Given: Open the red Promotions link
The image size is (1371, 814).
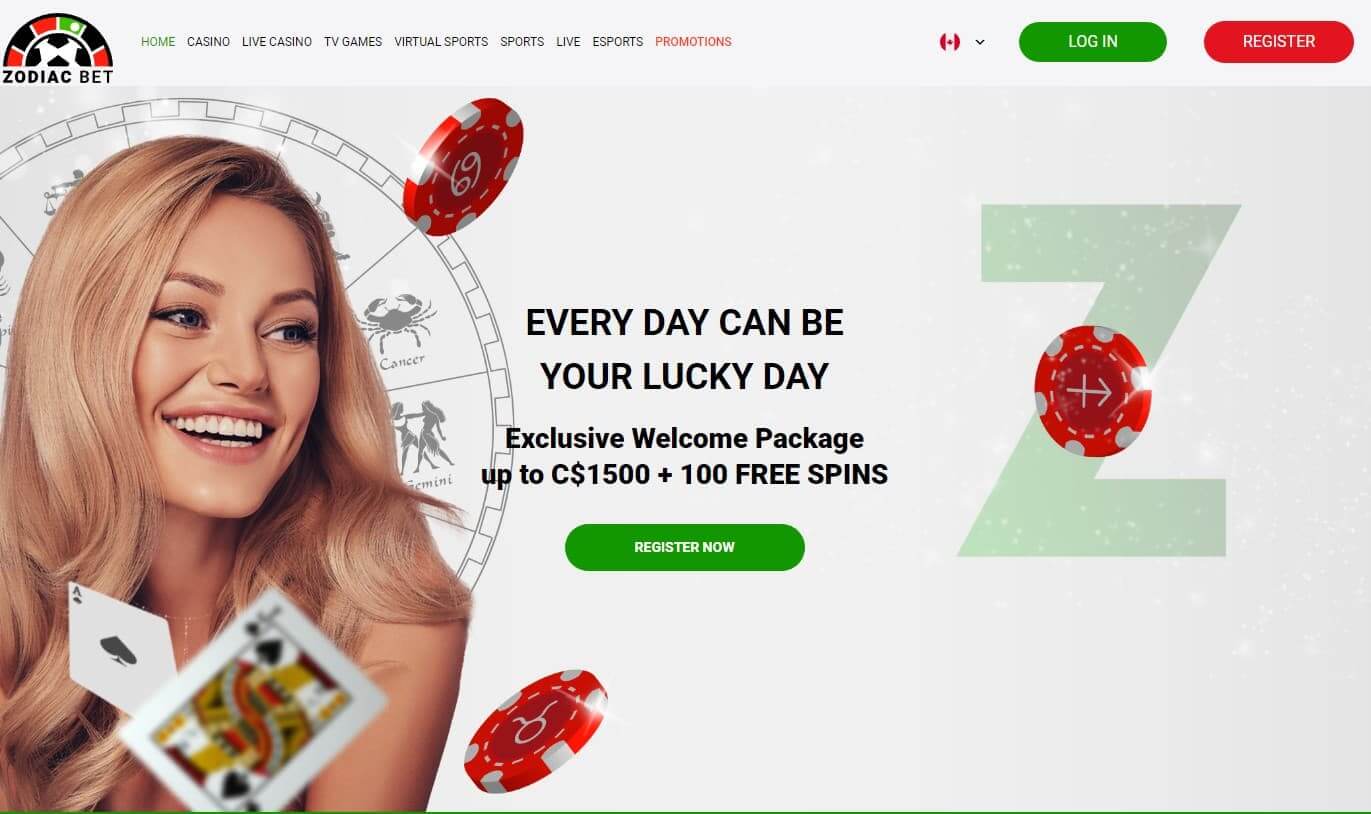Looking at the screenshot, I should pyautogui.click(x=693, y=42).
